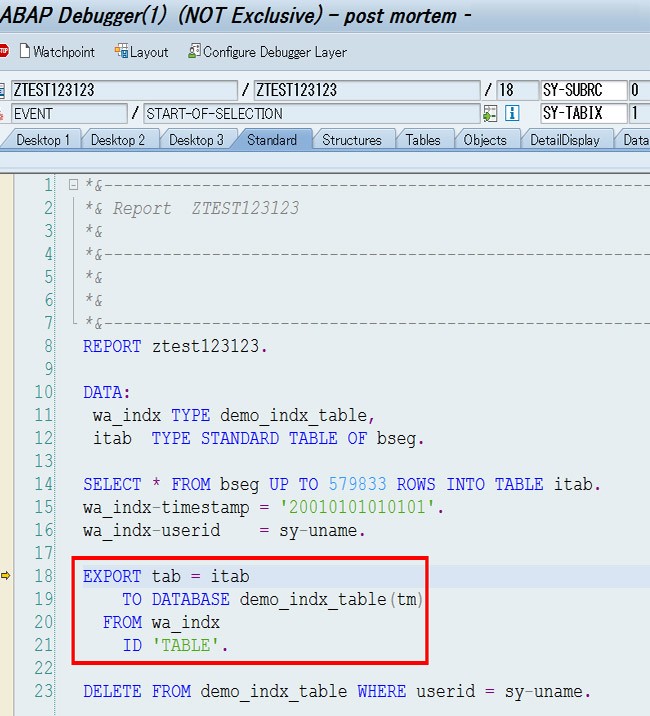650x716 pixels.
Task: Click FROM wa_indx on line 20
Action: pos(161,622)
